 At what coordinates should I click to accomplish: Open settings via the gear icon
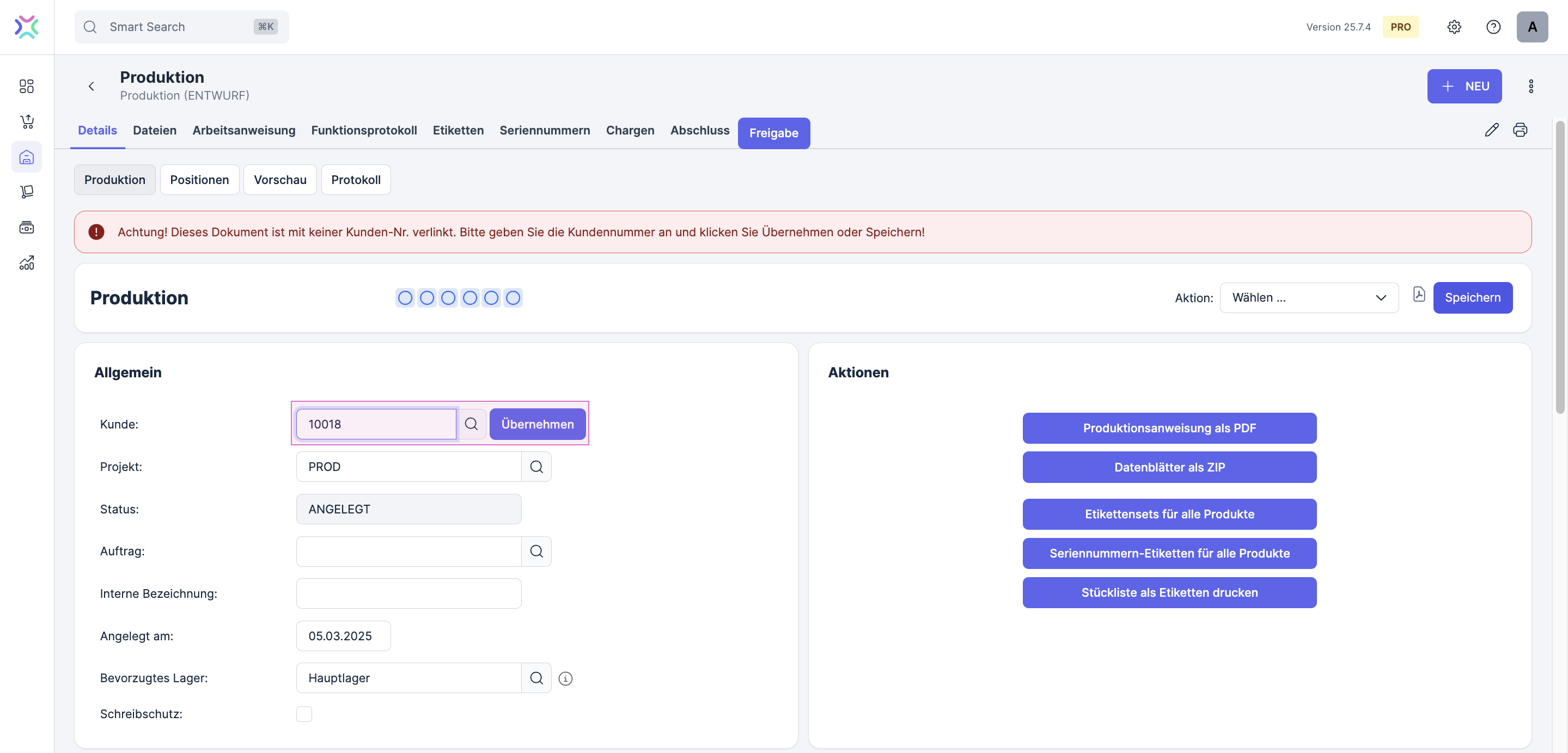click(x=1454, y=27)
